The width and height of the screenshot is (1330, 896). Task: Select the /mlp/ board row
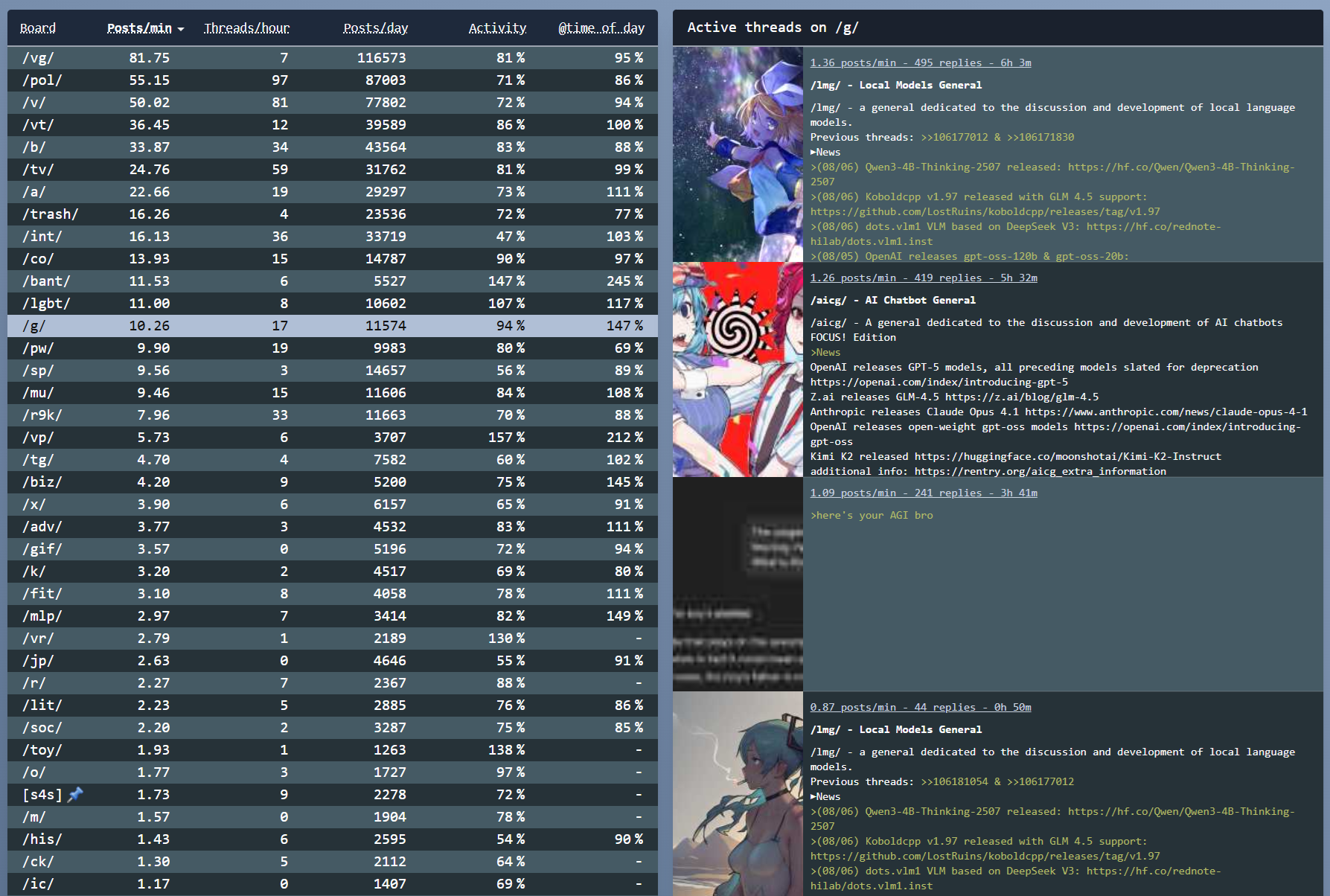coord(333,616)
